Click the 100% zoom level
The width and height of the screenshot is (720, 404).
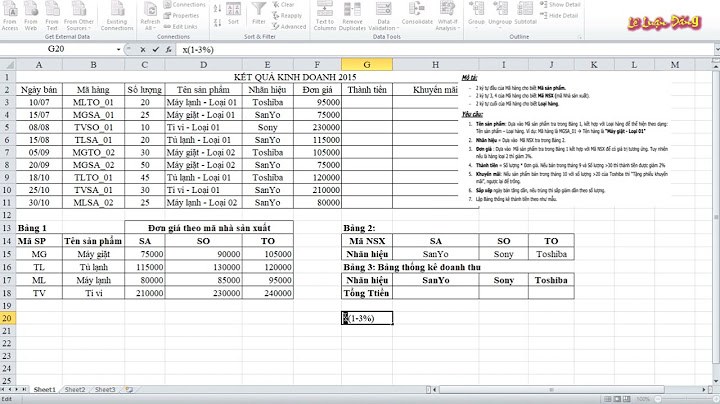click(x=643, y=399)
